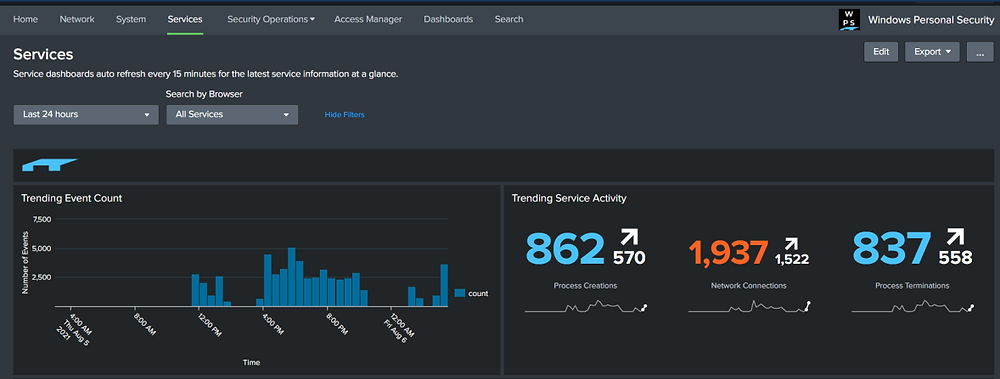Click the Edit button
Image resolution: width=1000 pixels, height=379 pixels.
point(881,52)
